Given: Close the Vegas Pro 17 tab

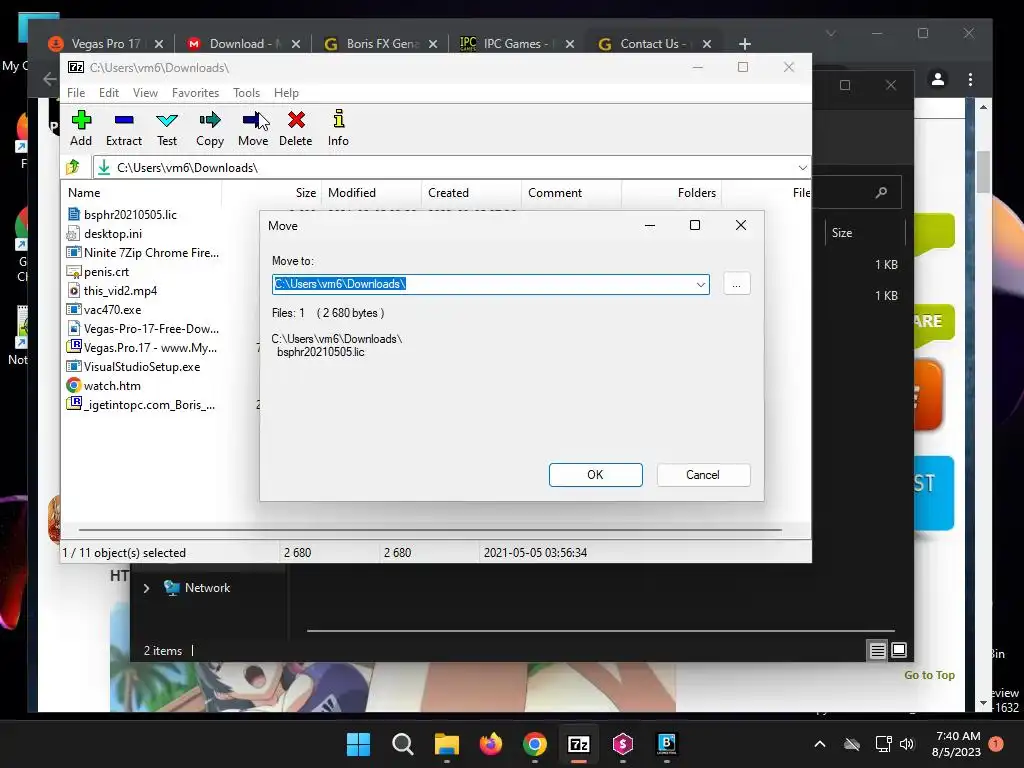Looking at the screenshot, I should point(159,44).
